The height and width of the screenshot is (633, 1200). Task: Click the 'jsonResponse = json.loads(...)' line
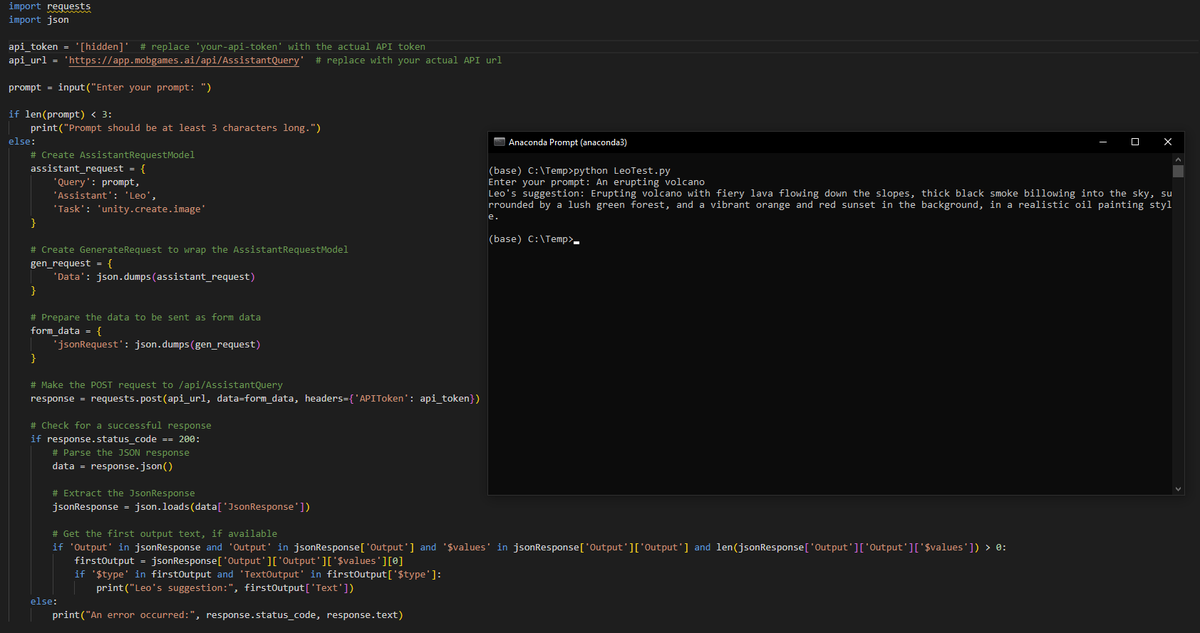pyautogui.click(x=181, y=506)
